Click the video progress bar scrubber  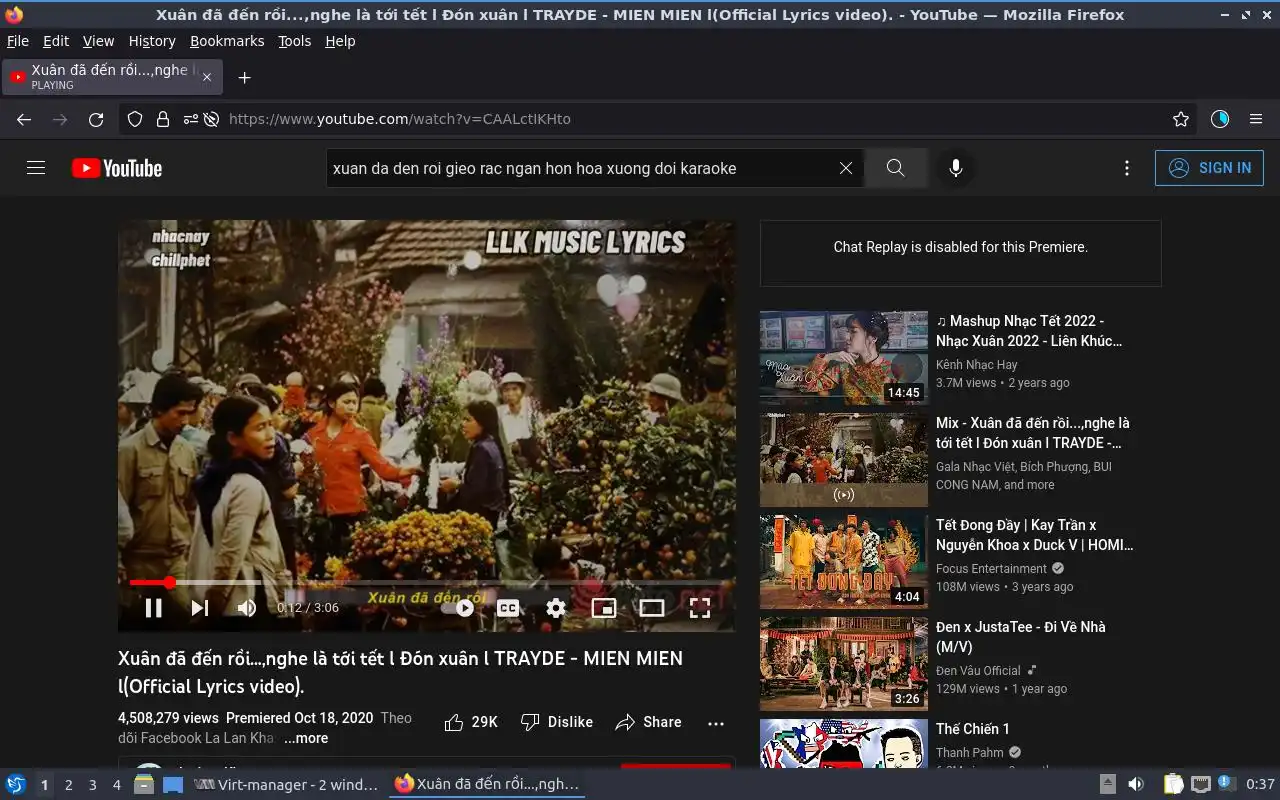169,582
